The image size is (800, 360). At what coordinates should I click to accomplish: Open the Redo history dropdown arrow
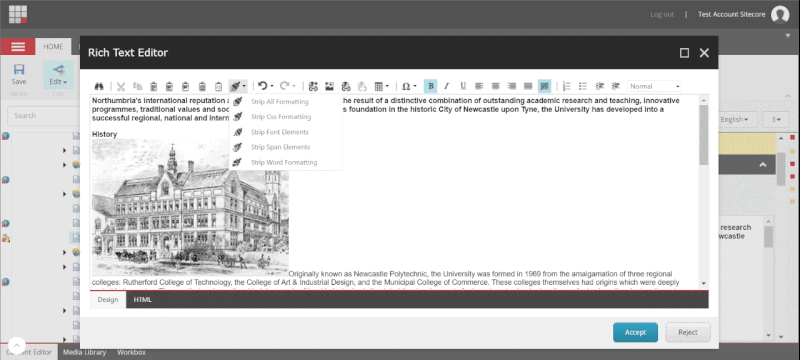(294, 86)
